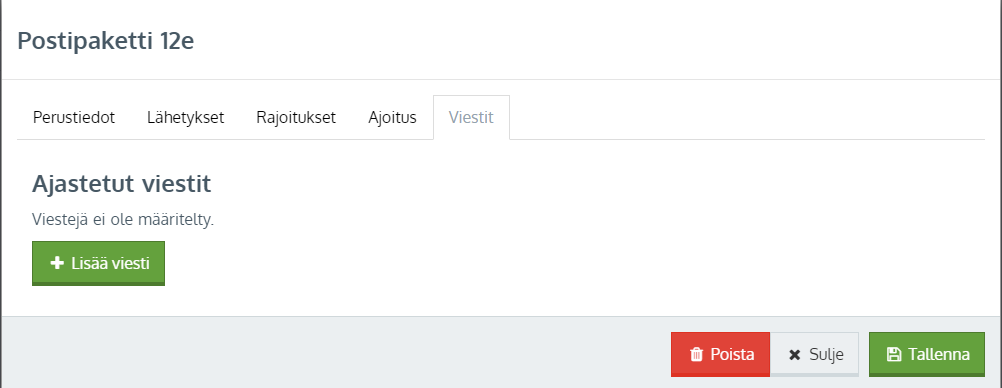The height and width of the screenshot is (388, 1002).
Task: Click the text Viestejä ei ole määritelty
Action: pos(123,220)
